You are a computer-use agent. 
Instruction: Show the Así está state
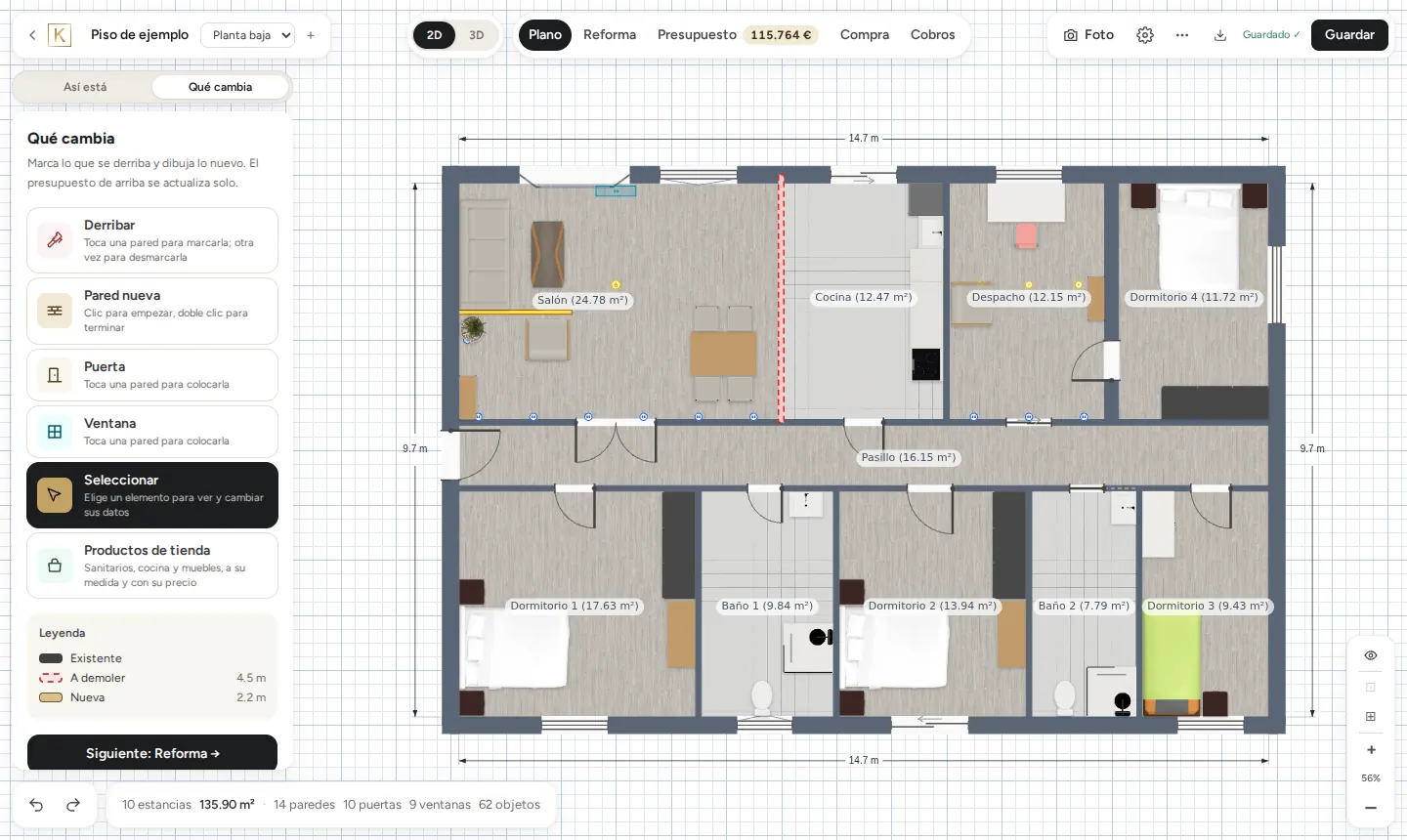click(85, 87)
